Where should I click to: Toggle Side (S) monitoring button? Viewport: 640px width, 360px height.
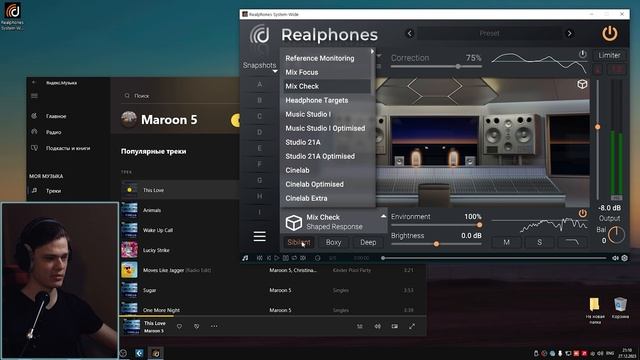(539, 242)
